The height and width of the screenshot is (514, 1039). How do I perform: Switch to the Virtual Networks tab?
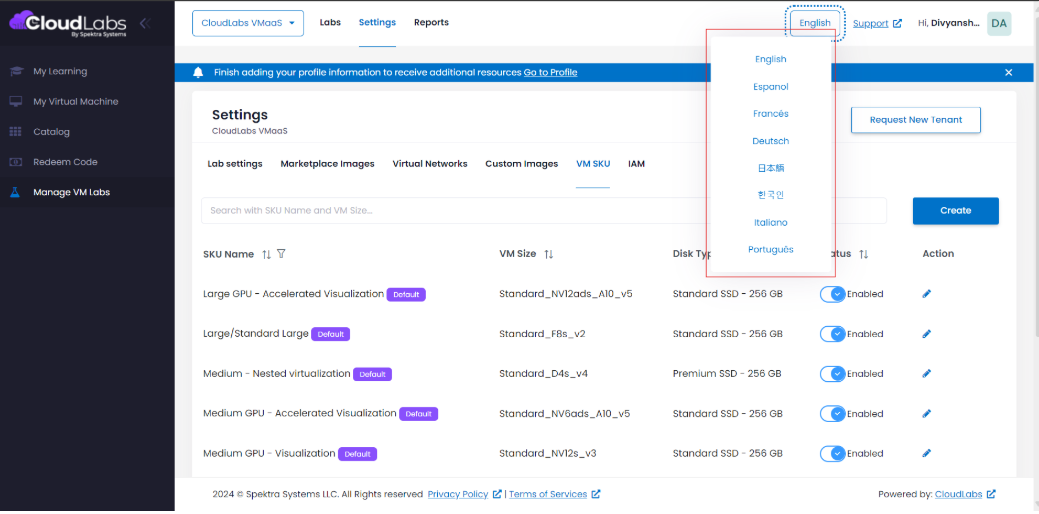[x=430, y=164]
